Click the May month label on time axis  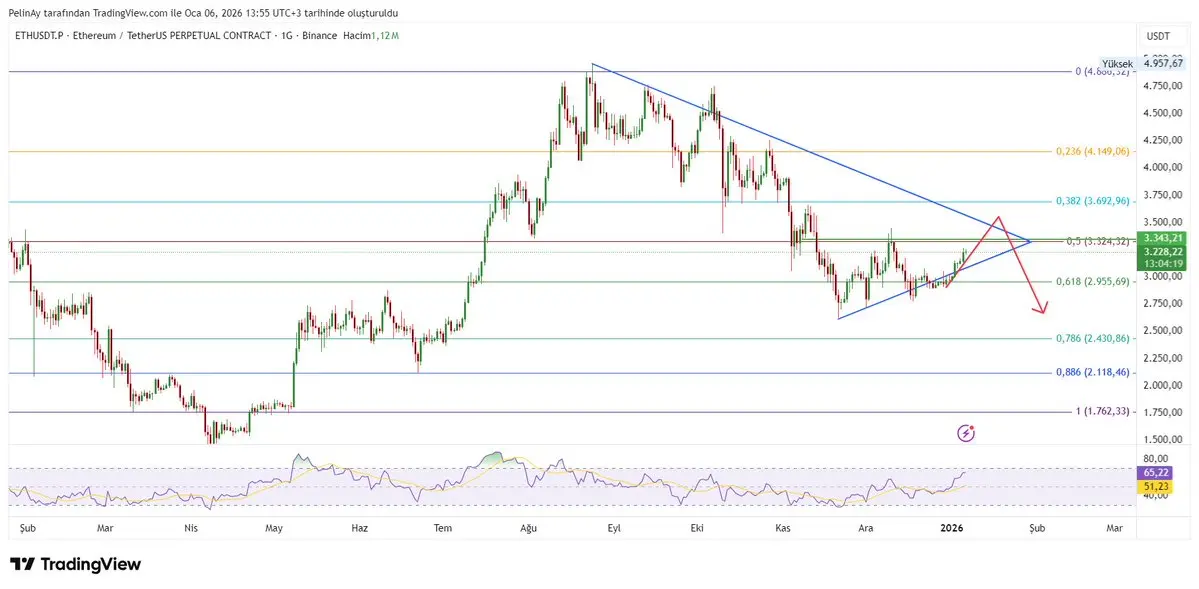[x=274, y=528]
